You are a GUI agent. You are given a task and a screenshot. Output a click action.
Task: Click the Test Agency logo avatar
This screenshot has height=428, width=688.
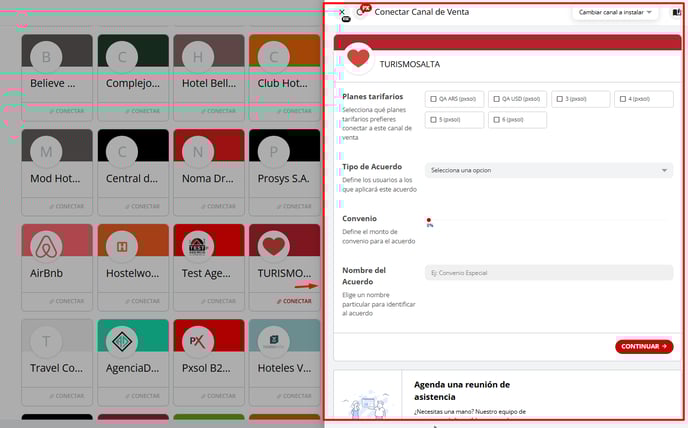(x=198, y=247)
